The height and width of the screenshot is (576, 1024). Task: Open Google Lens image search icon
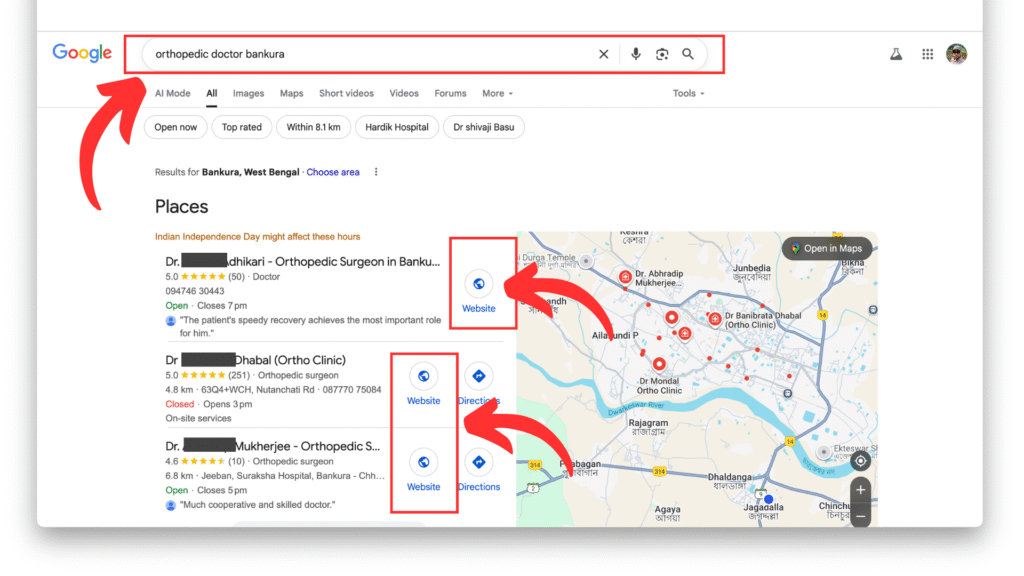(661, 54)
